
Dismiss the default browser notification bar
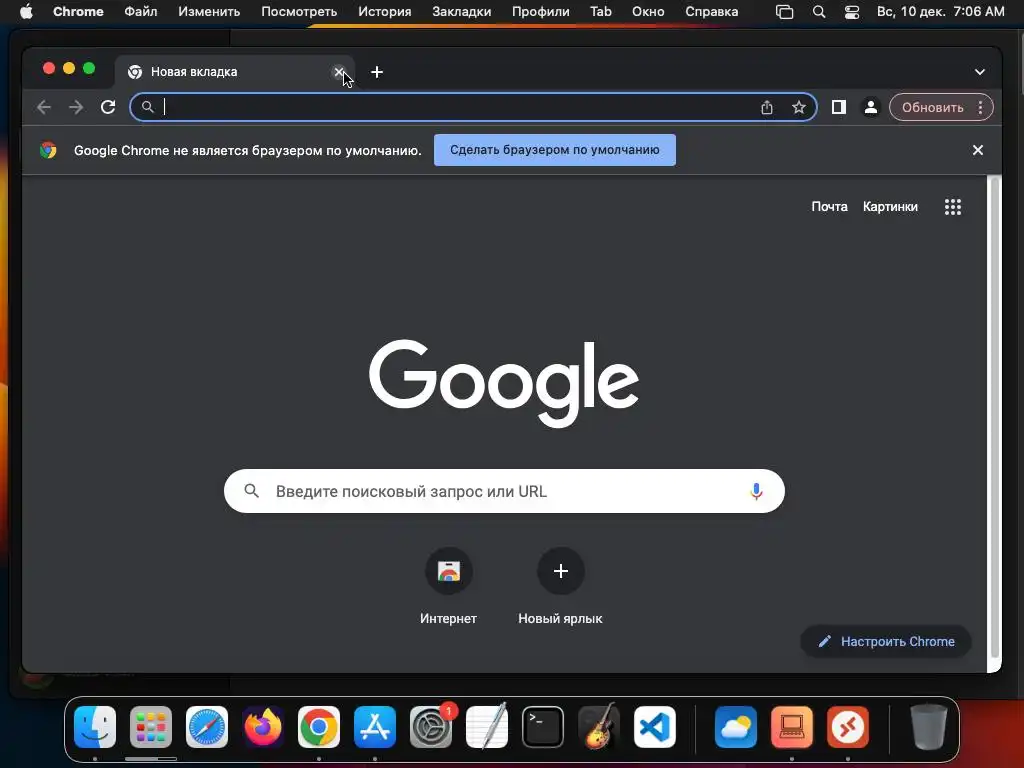(x=978, y=150)
